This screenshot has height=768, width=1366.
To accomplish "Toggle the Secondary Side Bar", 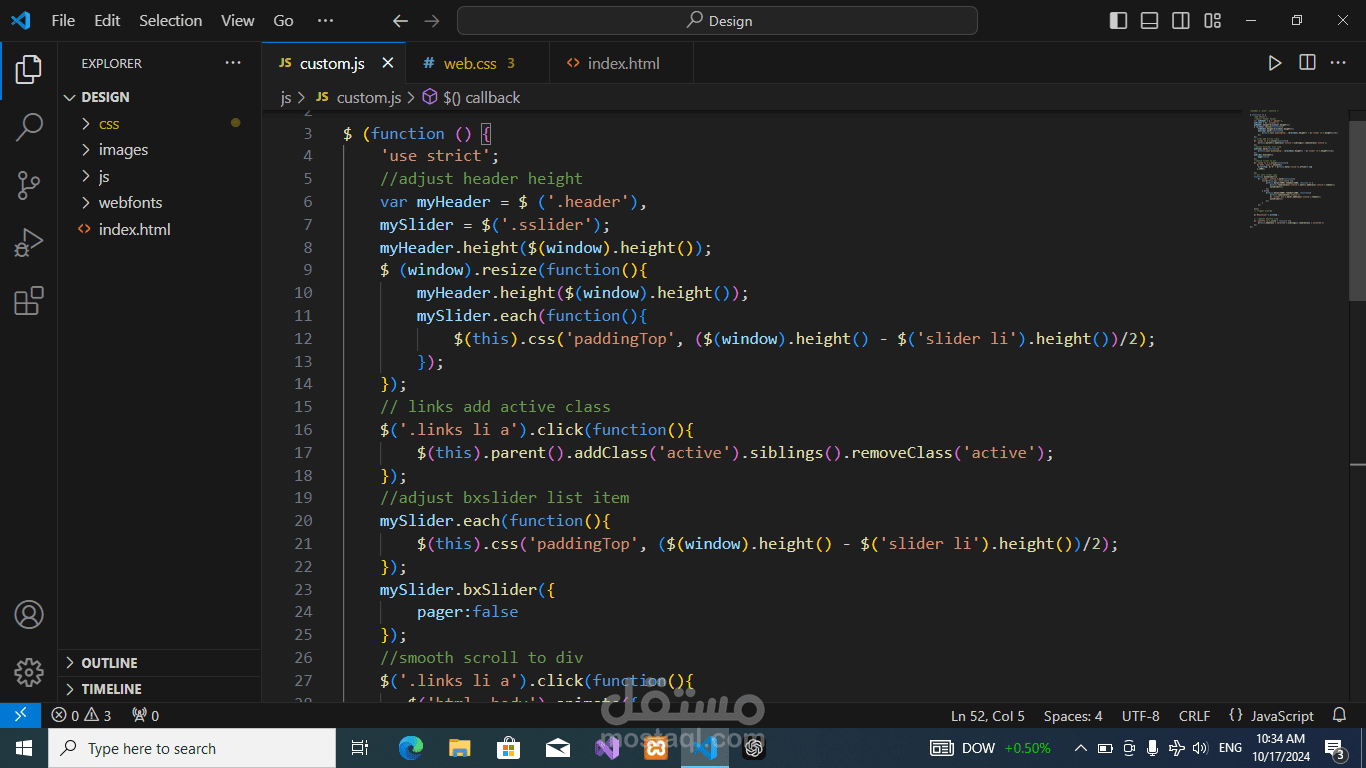I will (1181, 20).
